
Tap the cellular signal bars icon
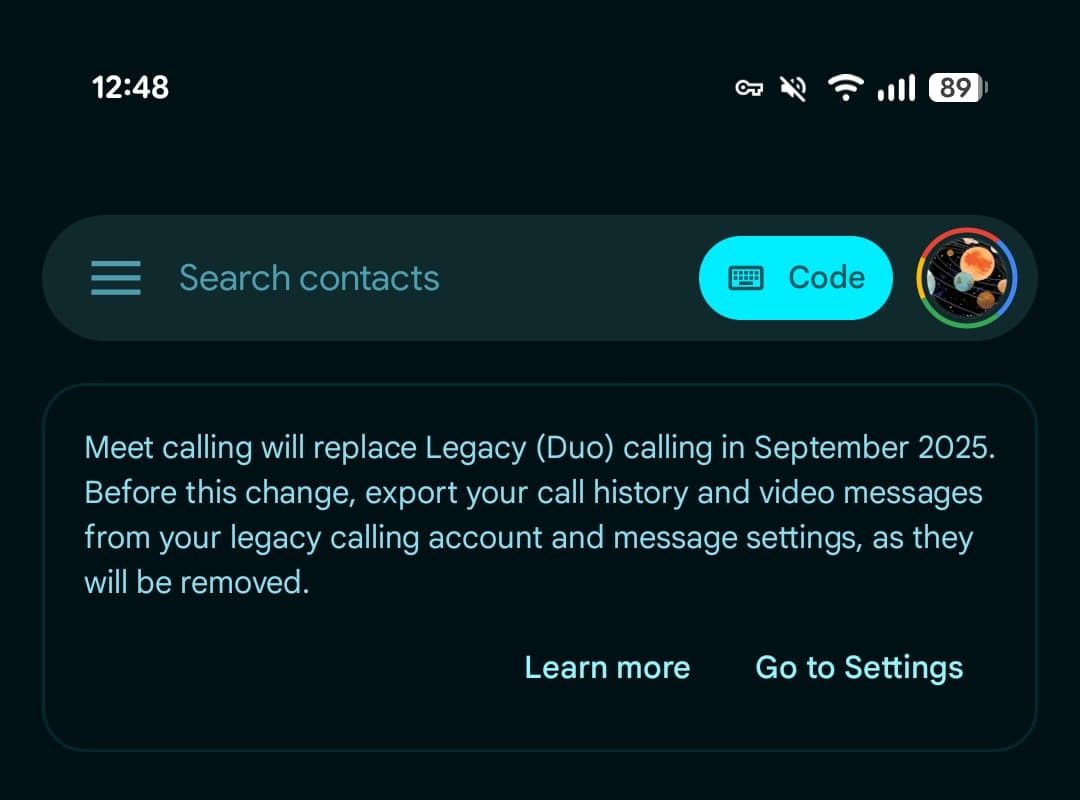pyautogui.click(x=896, y=88)
